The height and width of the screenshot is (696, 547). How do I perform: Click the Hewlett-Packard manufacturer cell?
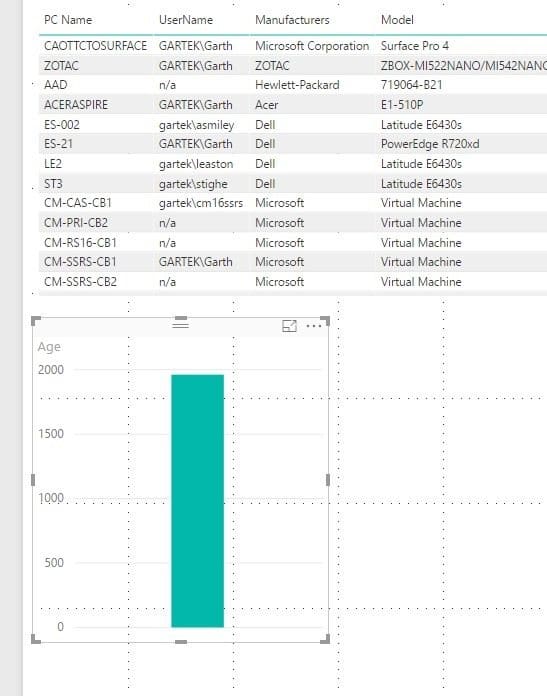(x=297, y=85)
